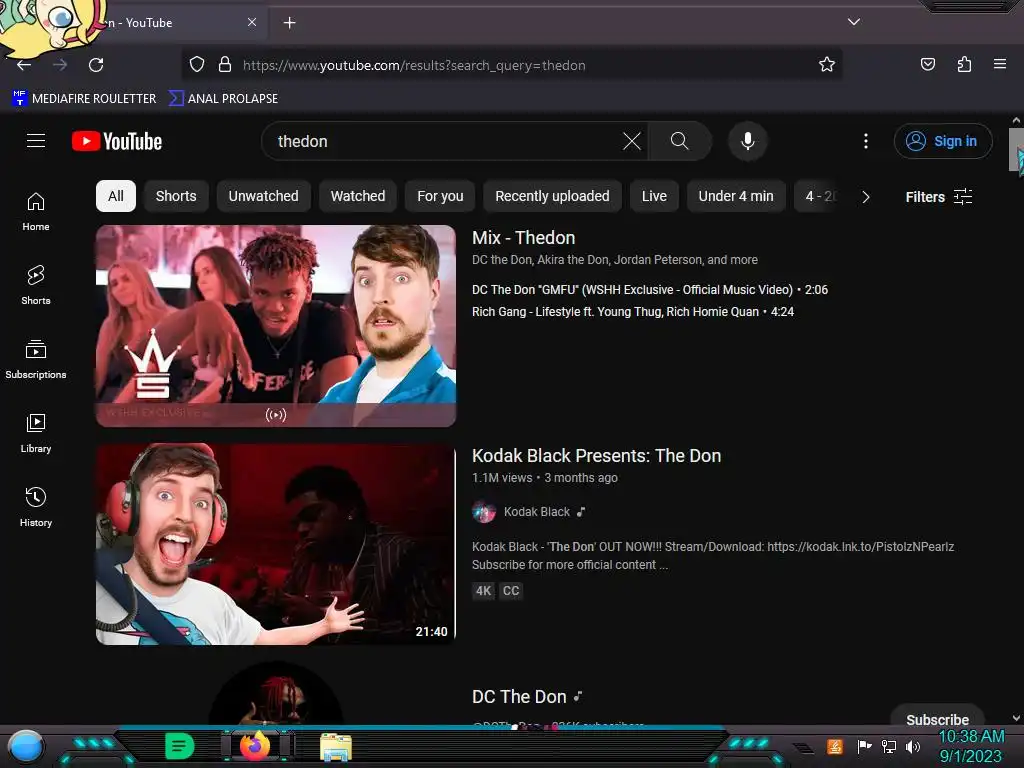Viewport: 1024px width, 768px height.
Task: Click the Sign in button
Action: 943,141
